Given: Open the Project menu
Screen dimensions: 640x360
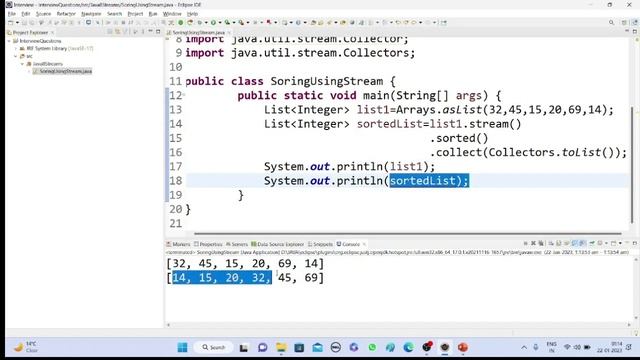Looking at the screenshot, I should (x=135, y=14).
